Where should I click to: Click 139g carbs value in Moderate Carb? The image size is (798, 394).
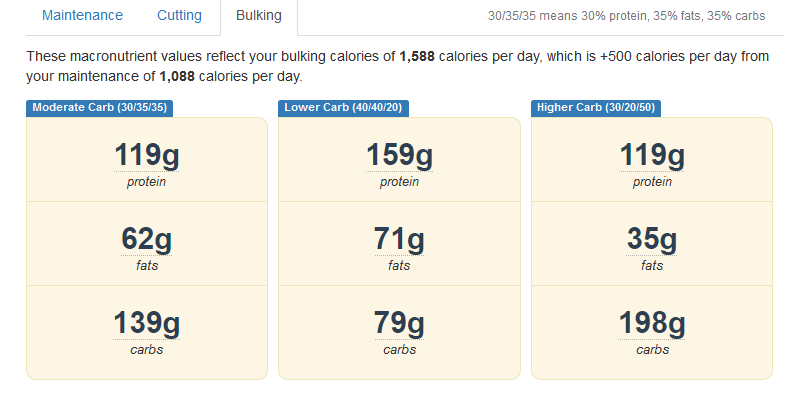[x=147, y=323]
